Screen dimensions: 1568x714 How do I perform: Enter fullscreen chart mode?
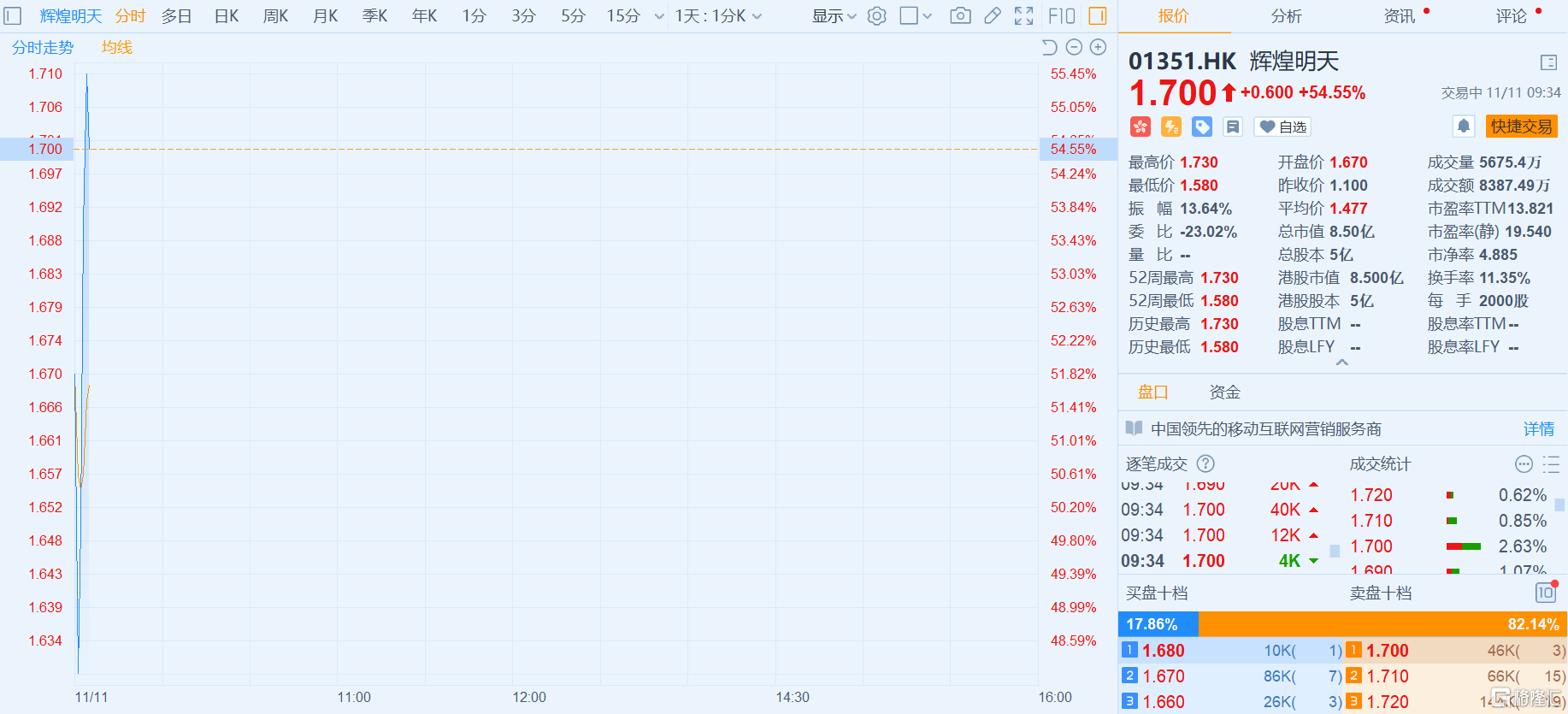tap(1023, 16)
